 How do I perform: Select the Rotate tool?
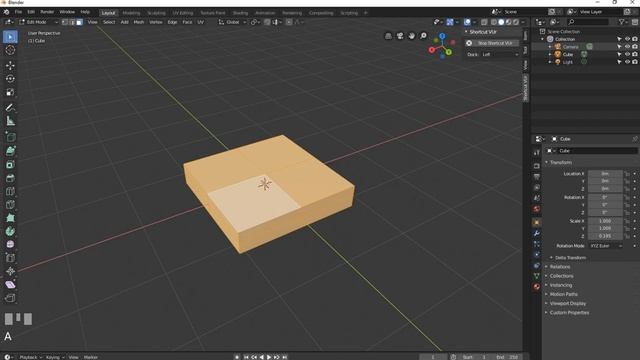10,79
